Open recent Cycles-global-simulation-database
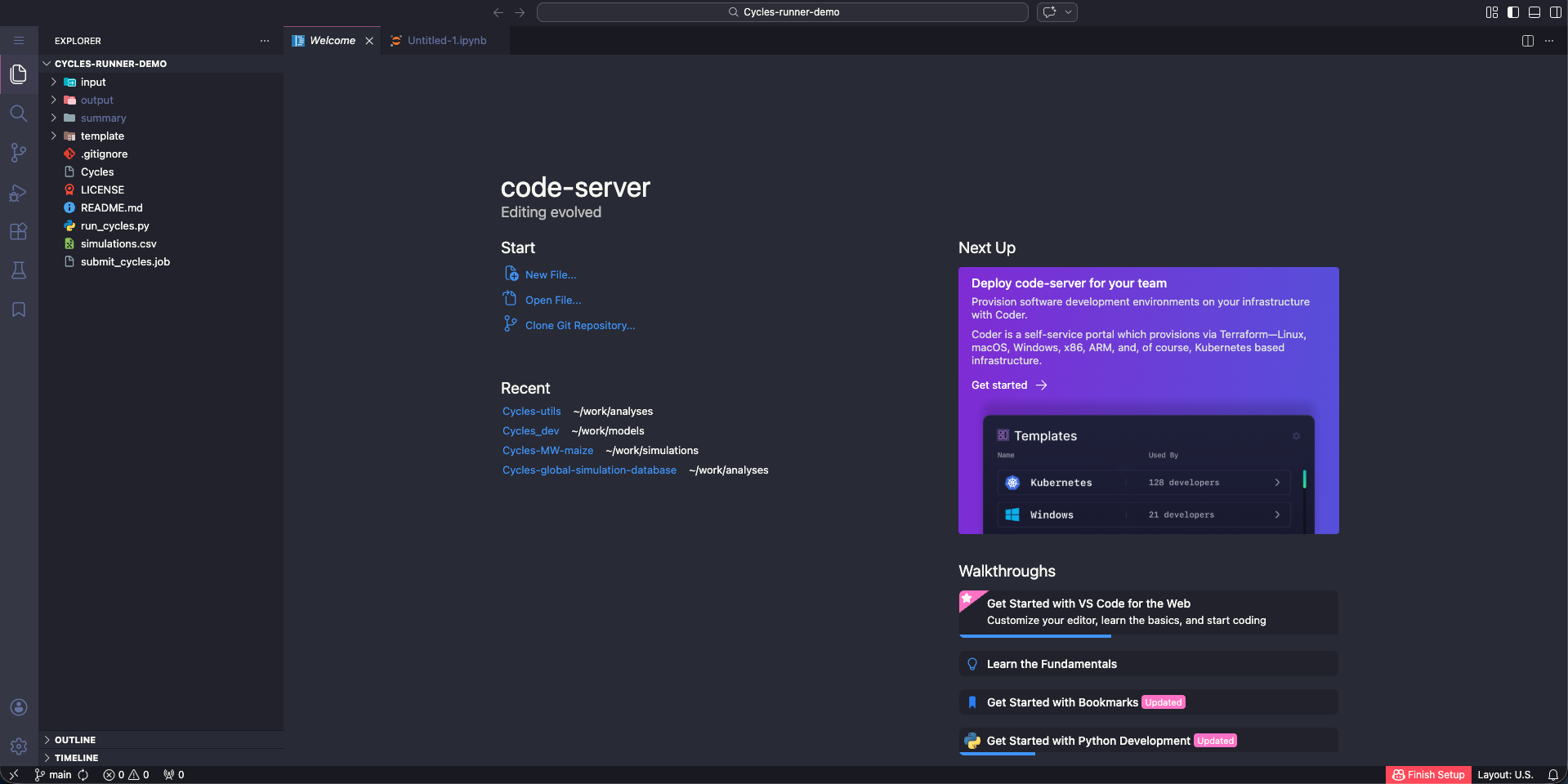This screenshot has width=1568, height=784. pyautogui.click(x=589, y=470)
